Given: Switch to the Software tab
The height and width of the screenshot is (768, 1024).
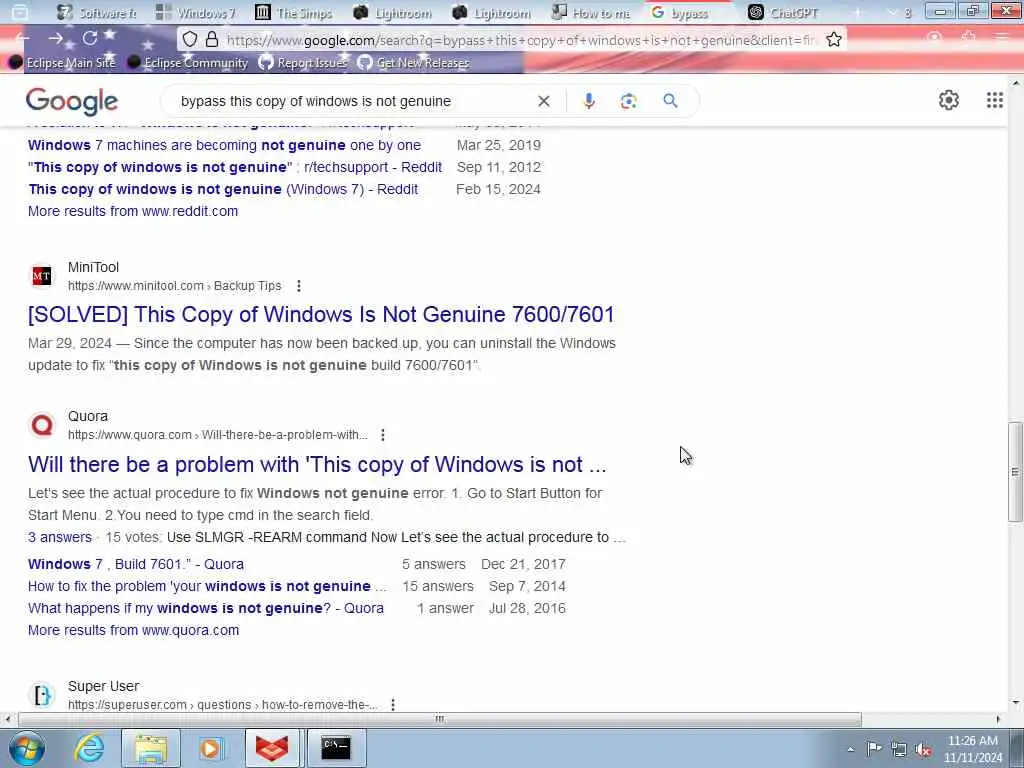Looking at the screenshot, I should coord(97,12).
